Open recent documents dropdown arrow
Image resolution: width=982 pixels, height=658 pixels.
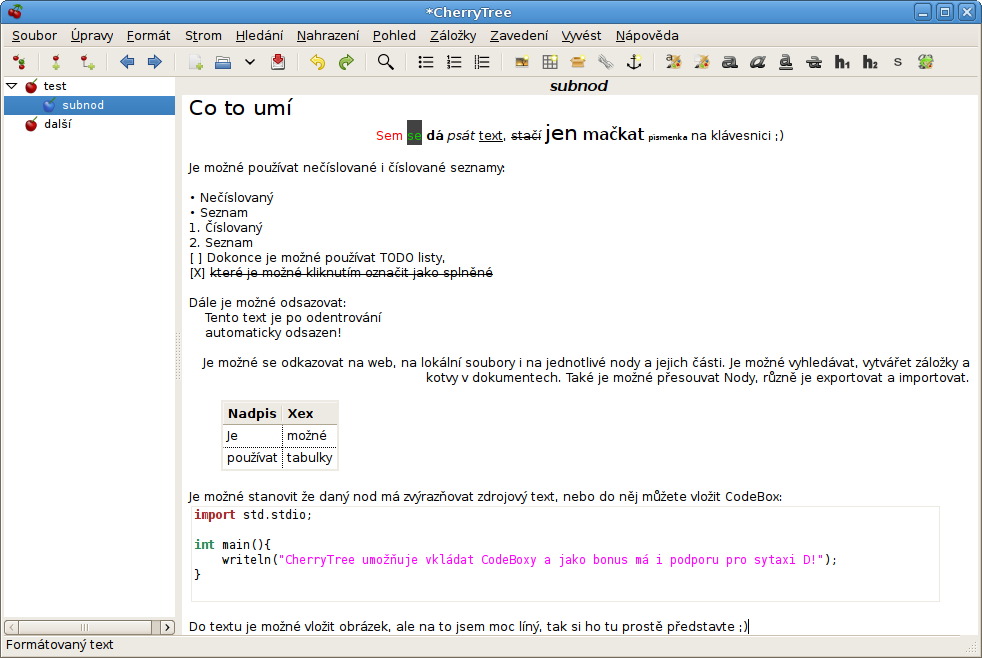(250, 62)
